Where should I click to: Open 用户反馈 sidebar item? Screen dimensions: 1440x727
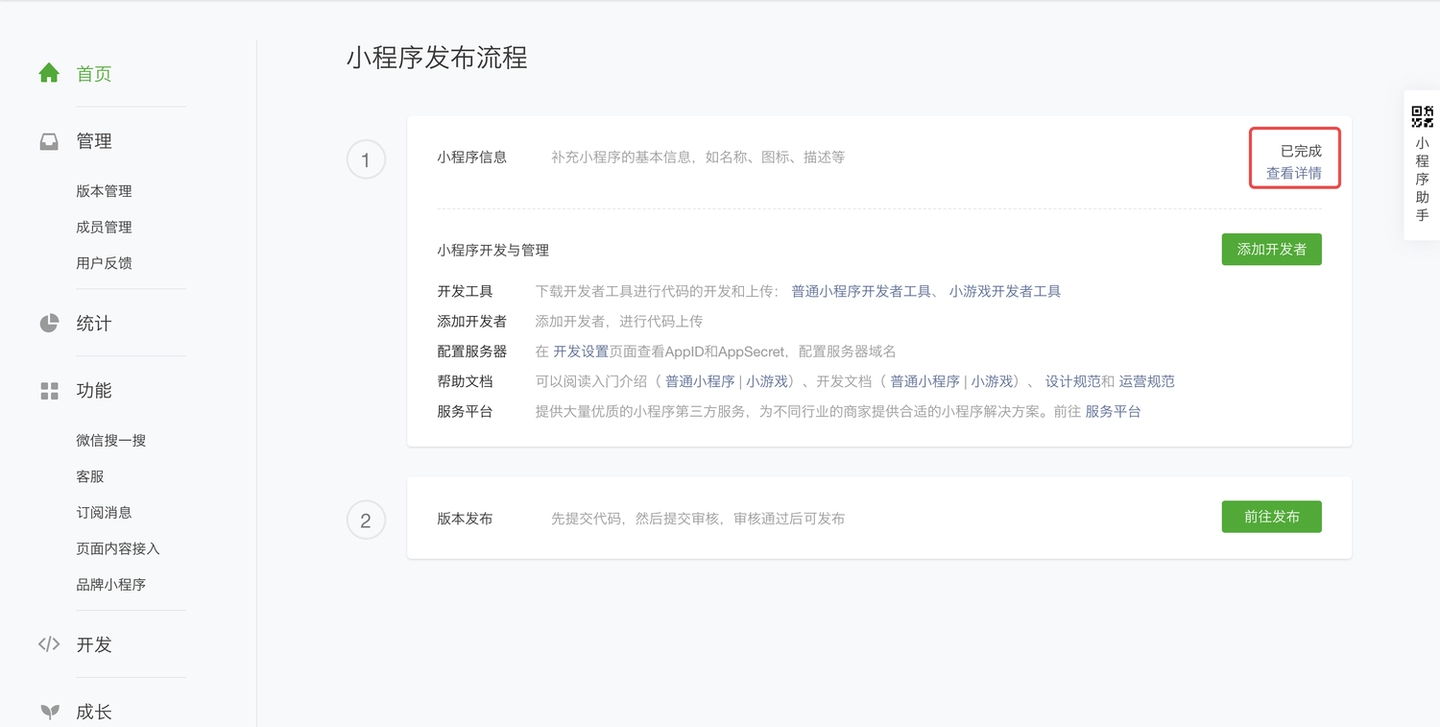104,263
